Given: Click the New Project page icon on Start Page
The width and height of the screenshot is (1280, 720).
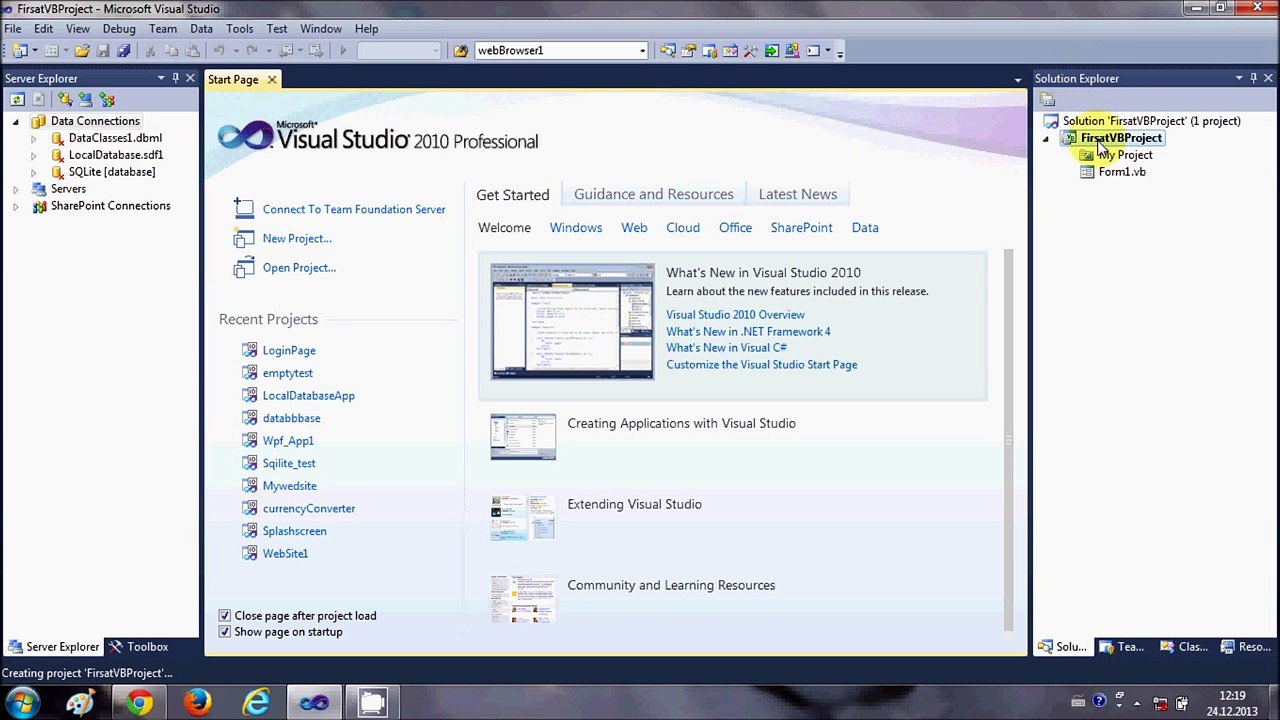Looking at the screenshot, I should (243, 238).
